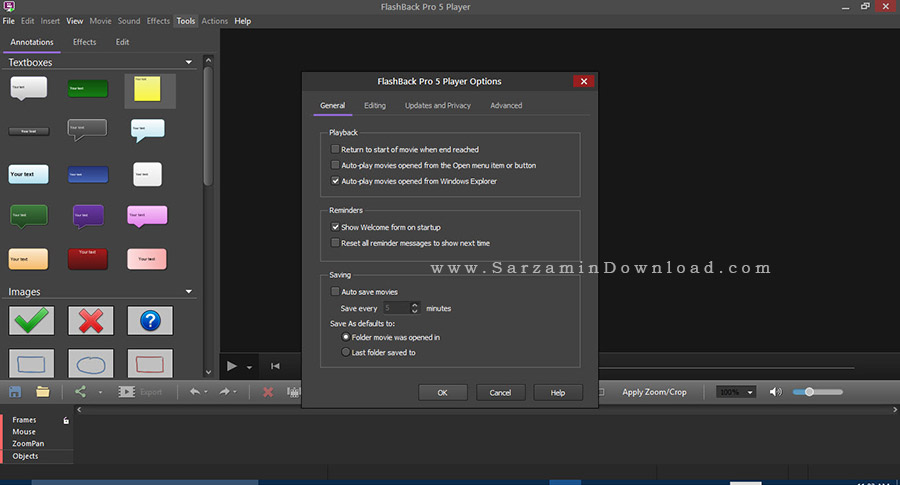This screenshot has width=900, height=485.
Task: Collapse the Textboxes section arrow
Action: 189,62
